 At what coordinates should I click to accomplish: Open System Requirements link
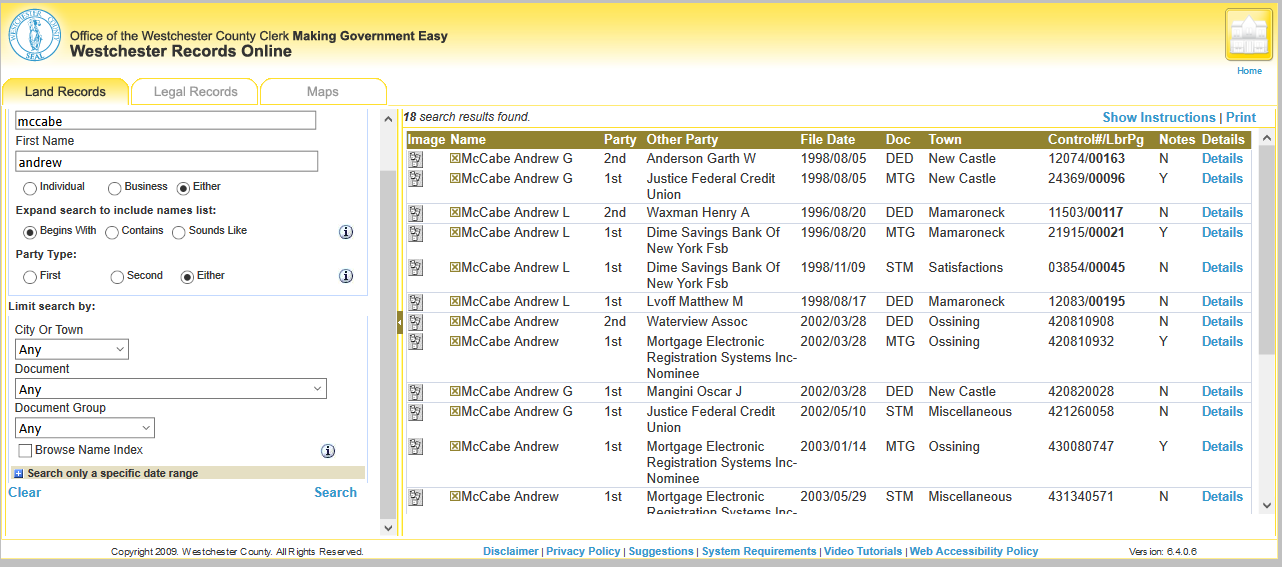click(x=759, y=551)
